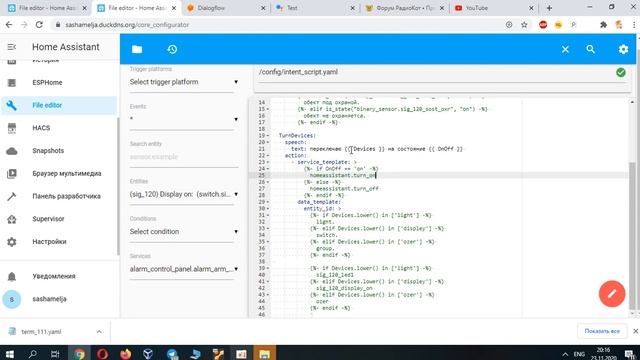The image size is (640, 360).
Task: Click the ENG language indicator
Action: click(579, 354)
